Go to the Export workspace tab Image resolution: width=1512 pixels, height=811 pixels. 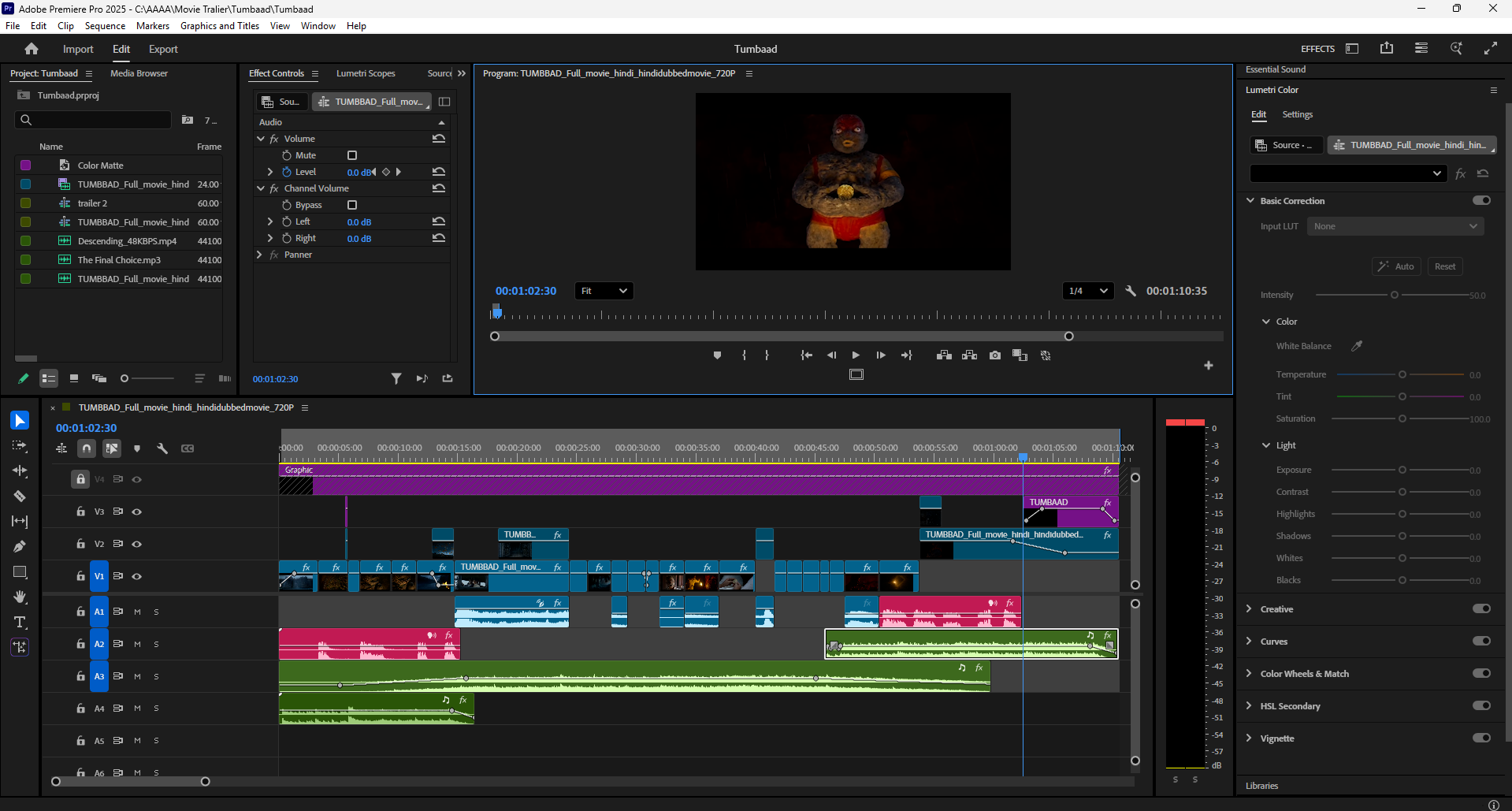(x=163, y=49)
